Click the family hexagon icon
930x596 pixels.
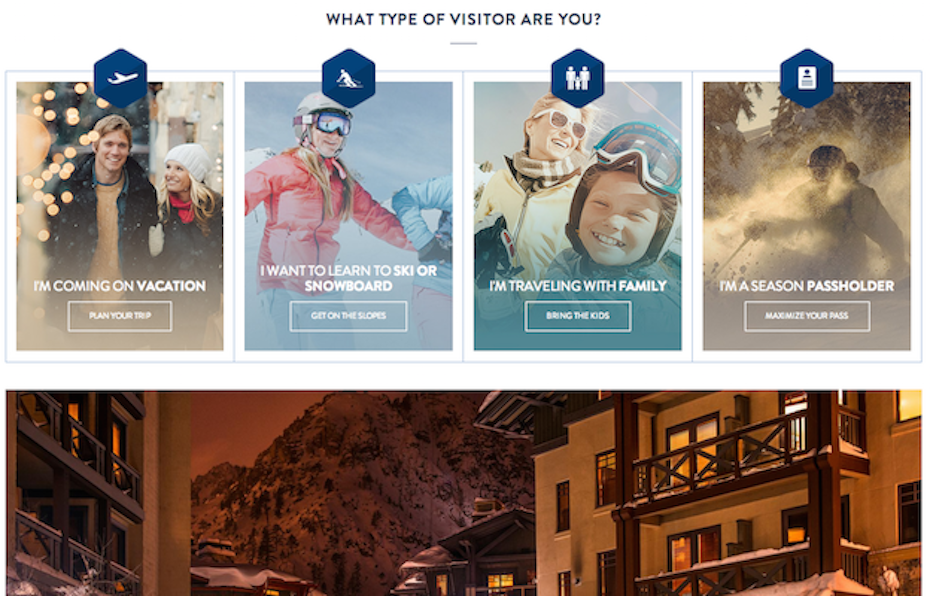pyautogui.click(x=578, y=78)
